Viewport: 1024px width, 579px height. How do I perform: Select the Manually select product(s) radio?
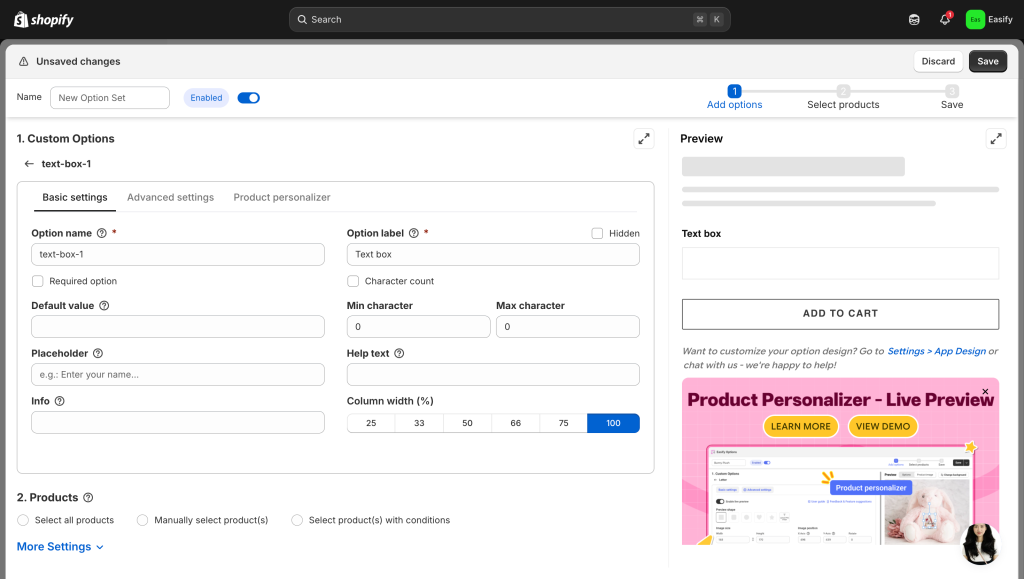coord(143,520)
